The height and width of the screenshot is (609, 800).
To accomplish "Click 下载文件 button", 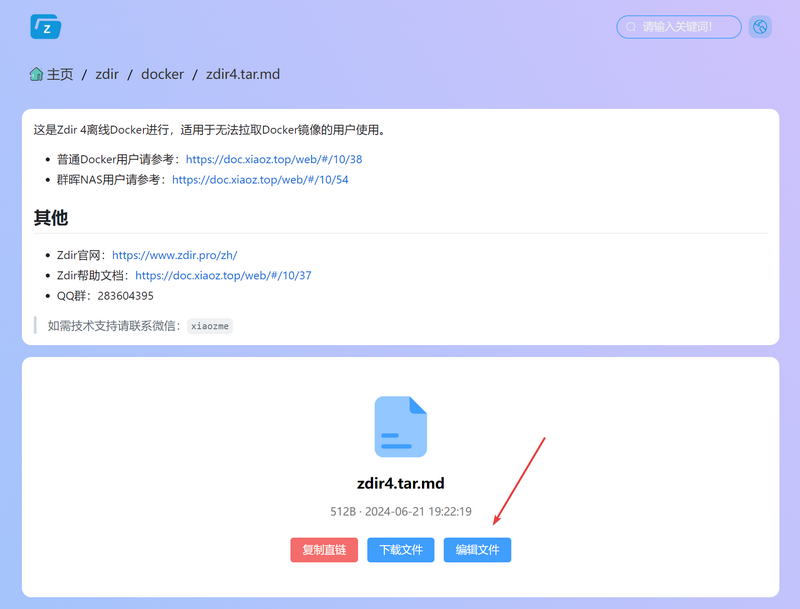I will click(401, 550).
